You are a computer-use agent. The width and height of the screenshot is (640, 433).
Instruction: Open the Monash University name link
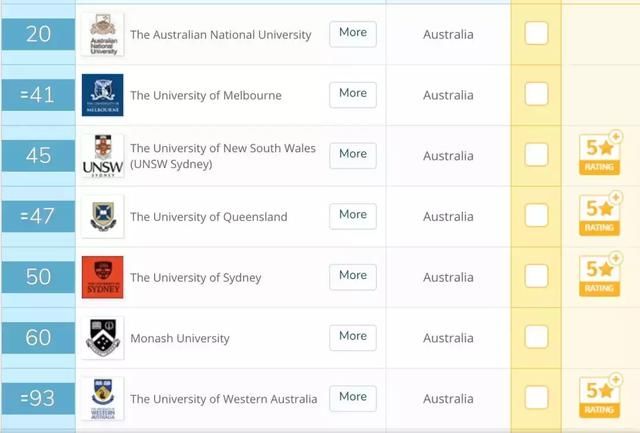180,338
